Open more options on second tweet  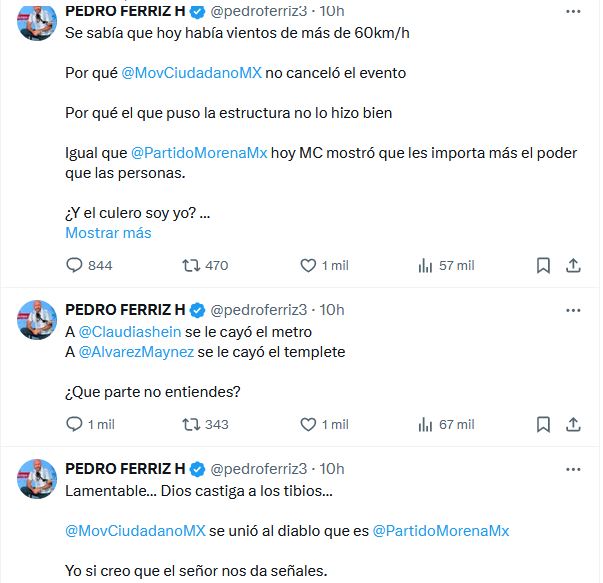[573, 310]
